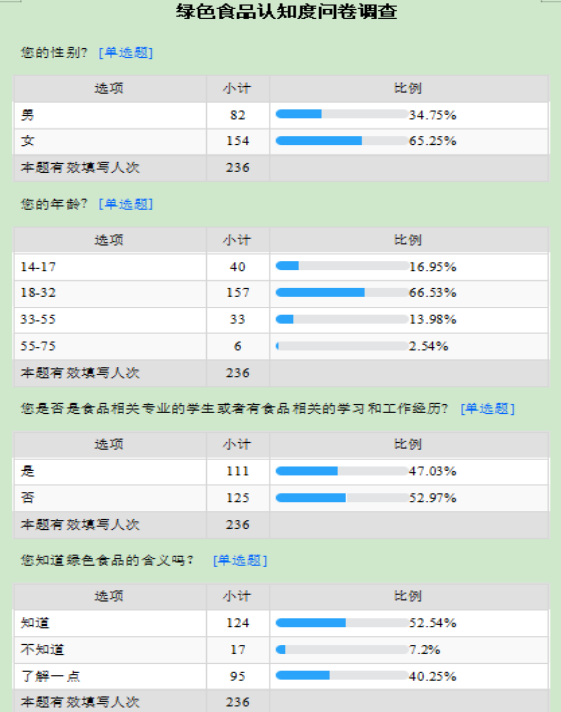Image resolution: width=561 pixels, height=712 pixels.
Task: Select the 33-55 age option row
Action: [x=281, y=319]
